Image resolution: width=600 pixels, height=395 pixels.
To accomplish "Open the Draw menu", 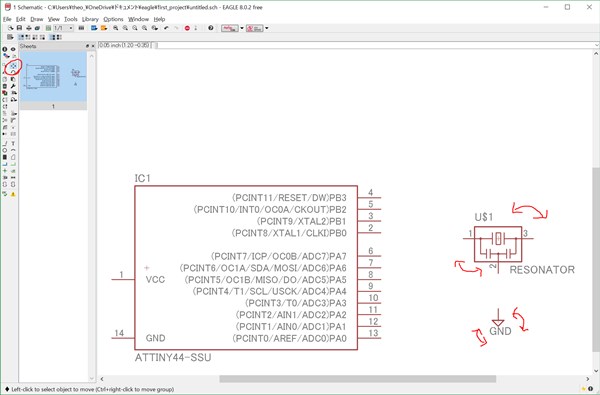I will (37, 19).
